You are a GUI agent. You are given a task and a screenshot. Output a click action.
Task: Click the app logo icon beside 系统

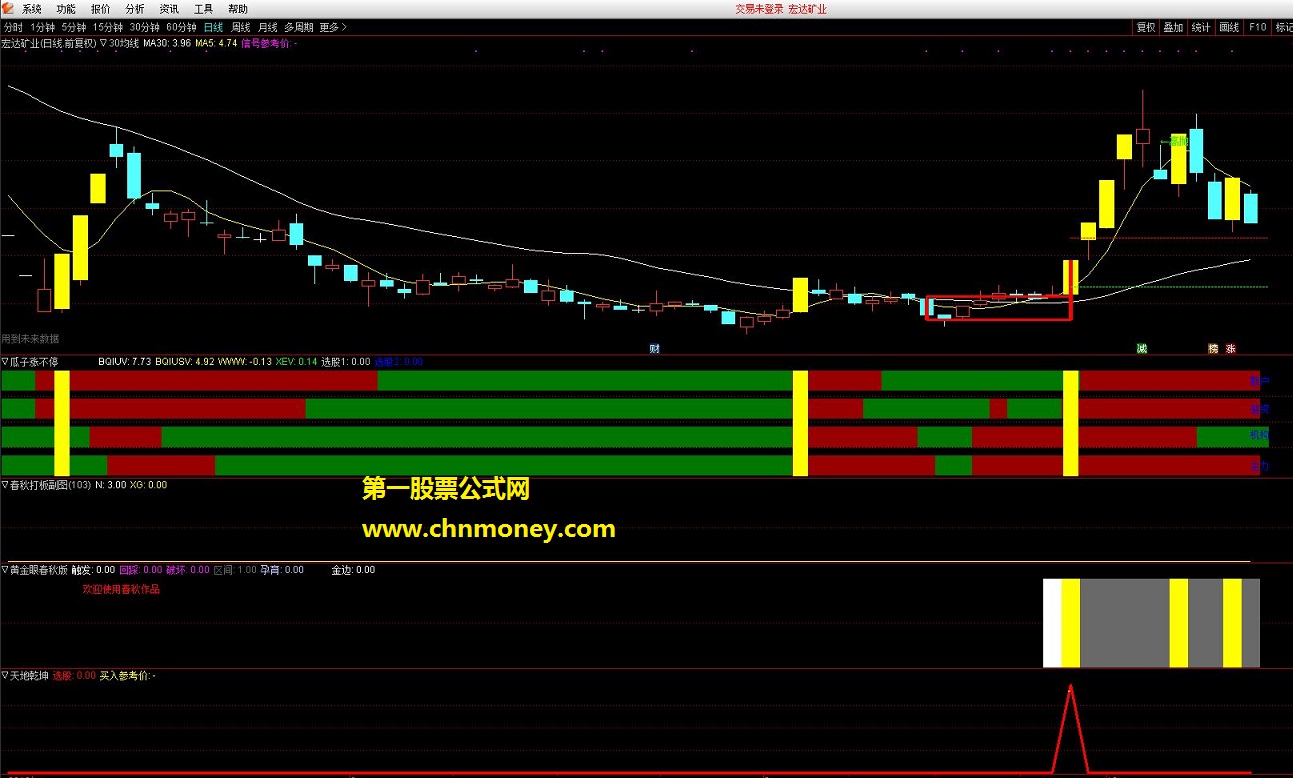(8, 8)
